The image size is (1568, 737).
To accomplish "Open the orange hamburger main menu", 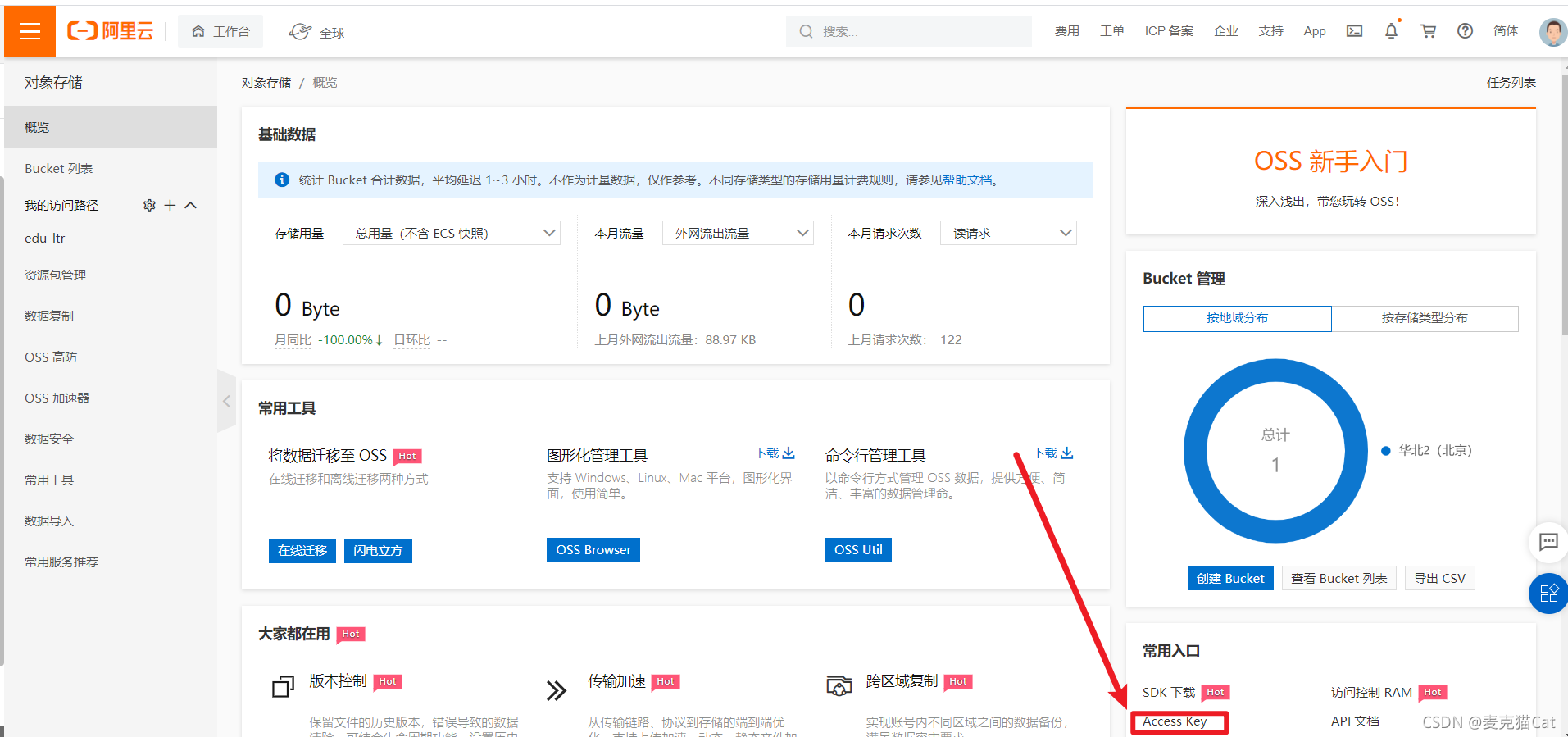I will [30, 31].
